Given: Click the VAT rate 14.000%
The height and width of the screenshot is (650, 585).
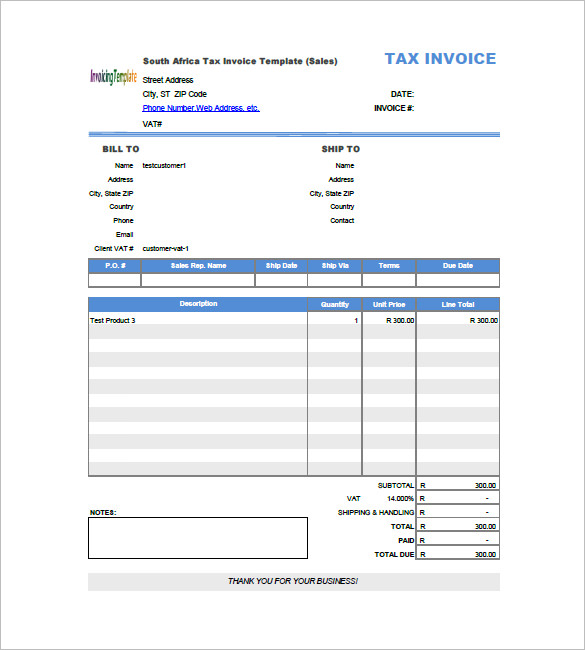Looking at the screenshot, I should [401, 499].
